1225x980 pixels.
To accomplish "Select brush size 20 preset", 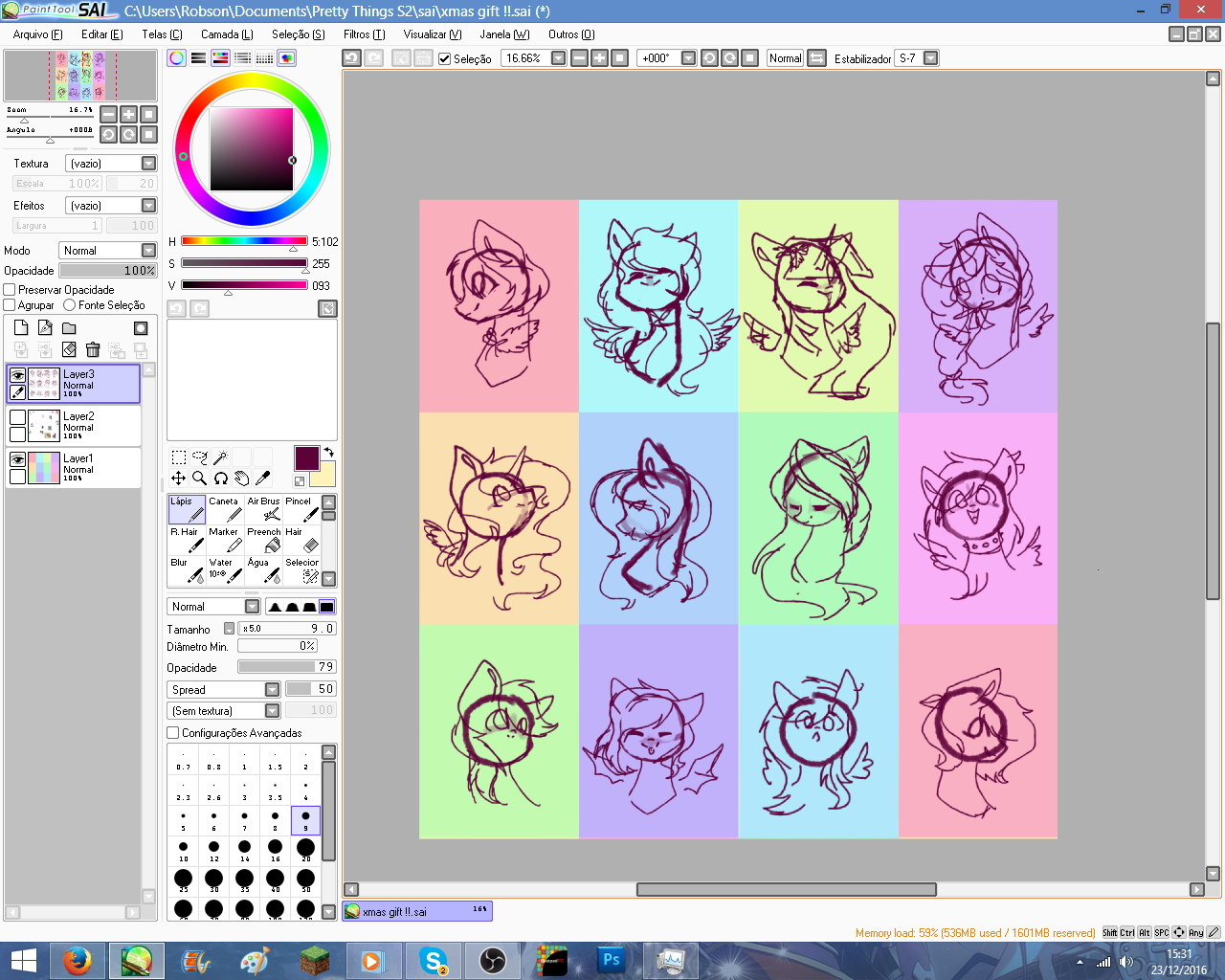I will pos(305,849).
